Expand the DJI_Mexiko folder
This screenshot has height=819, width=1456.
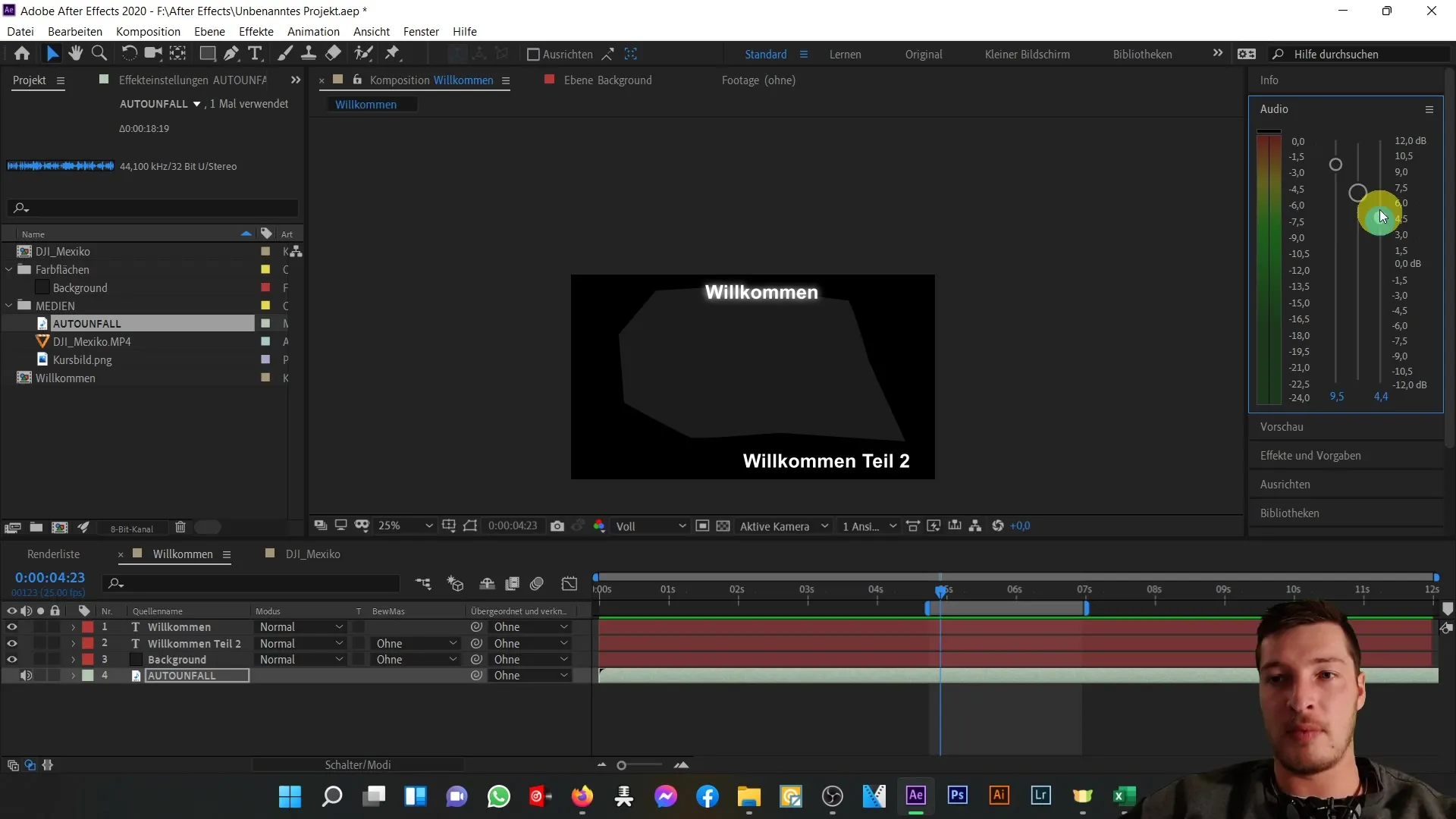tap(8, 251)
